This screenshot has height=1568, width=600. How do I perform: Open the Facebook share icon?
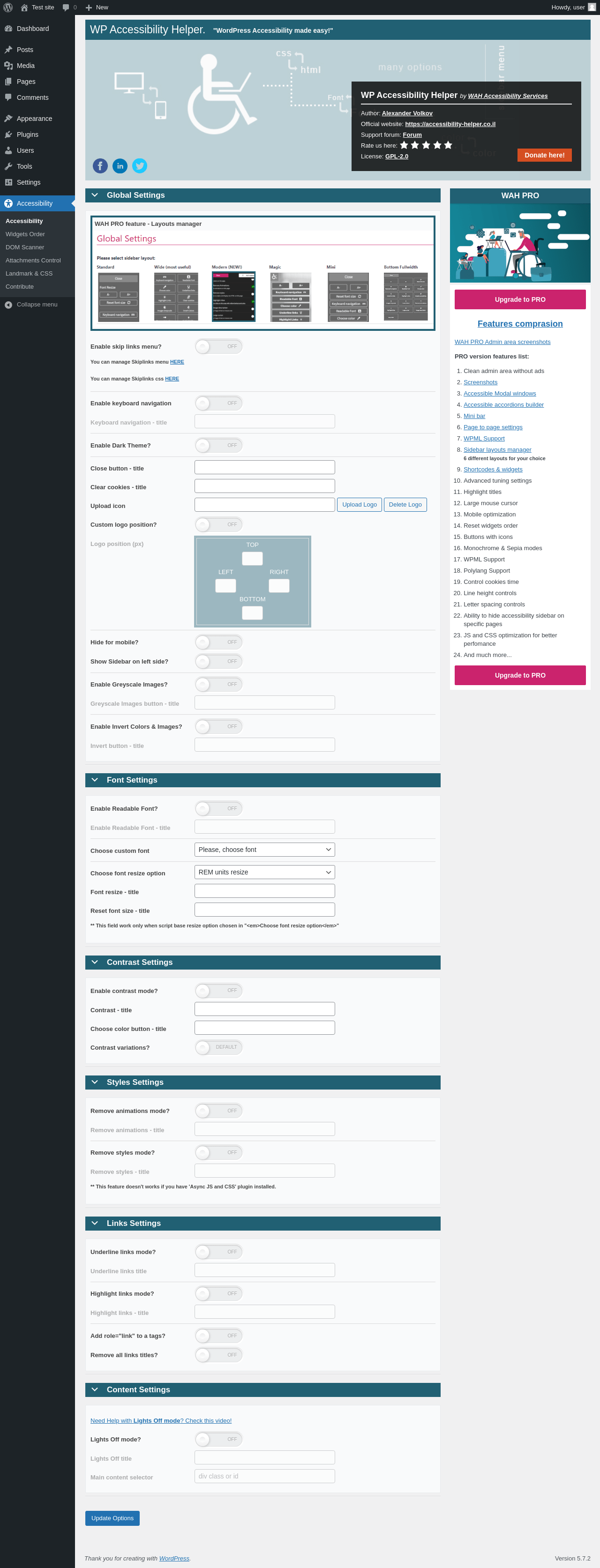coord(100,165)
